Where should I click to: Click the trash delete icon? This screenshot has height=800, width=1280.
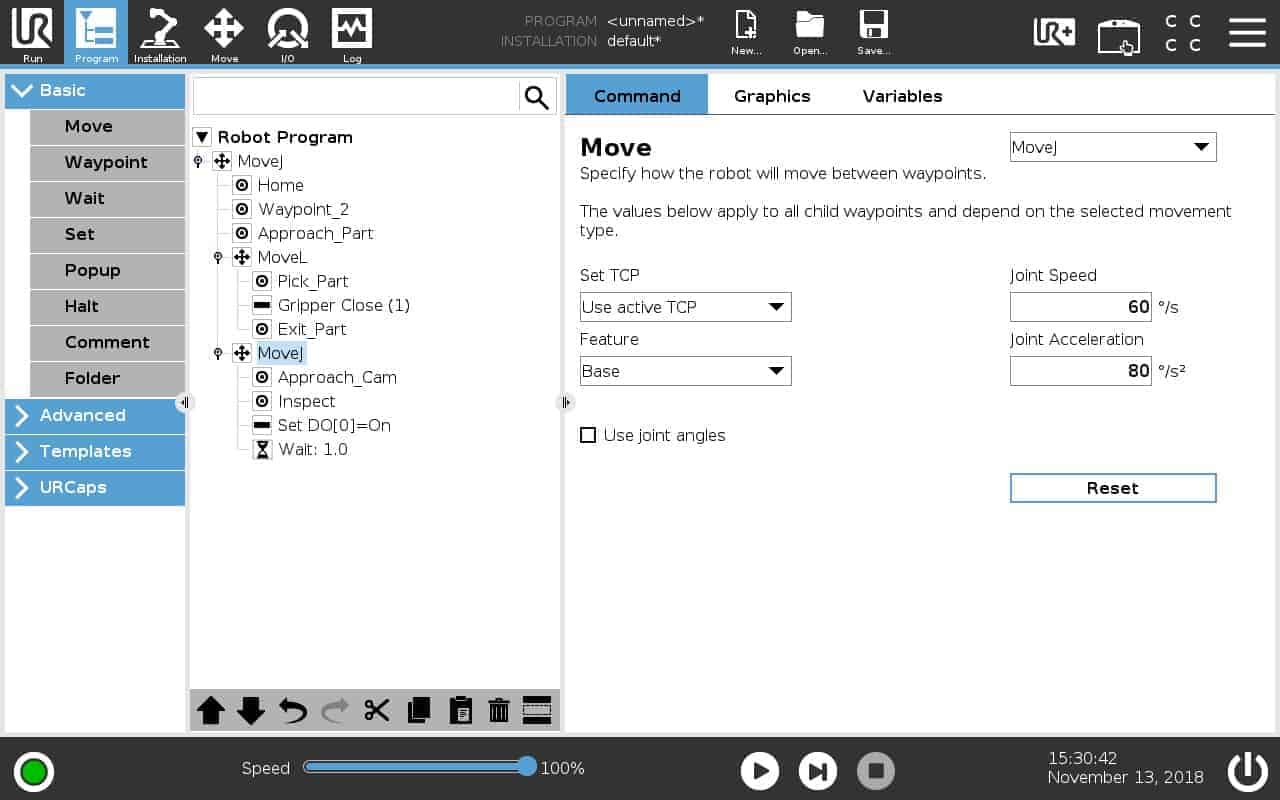coord(499,711)
